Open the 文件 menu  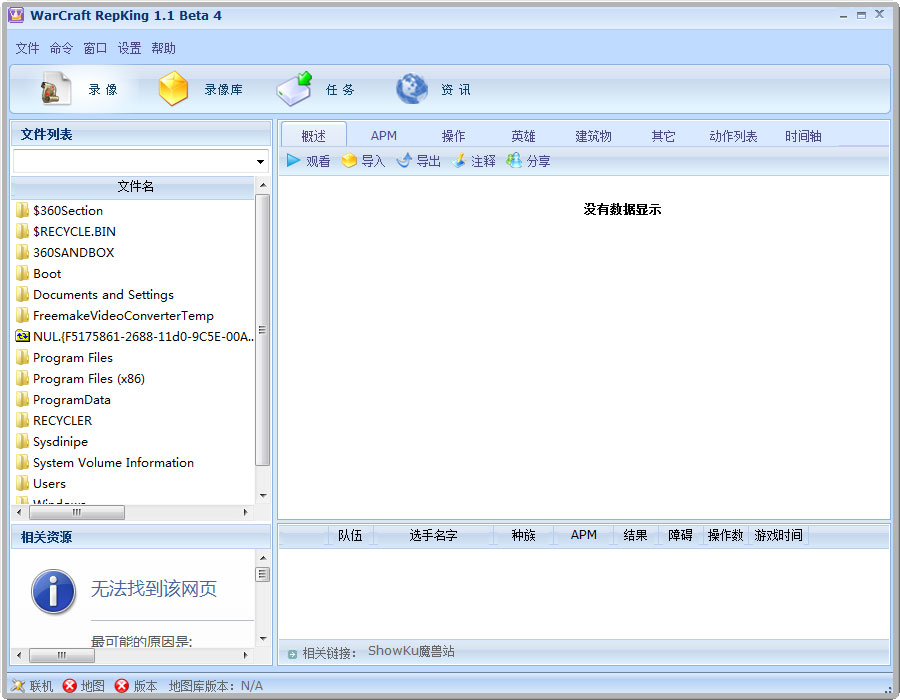click(x=27, y=48)
